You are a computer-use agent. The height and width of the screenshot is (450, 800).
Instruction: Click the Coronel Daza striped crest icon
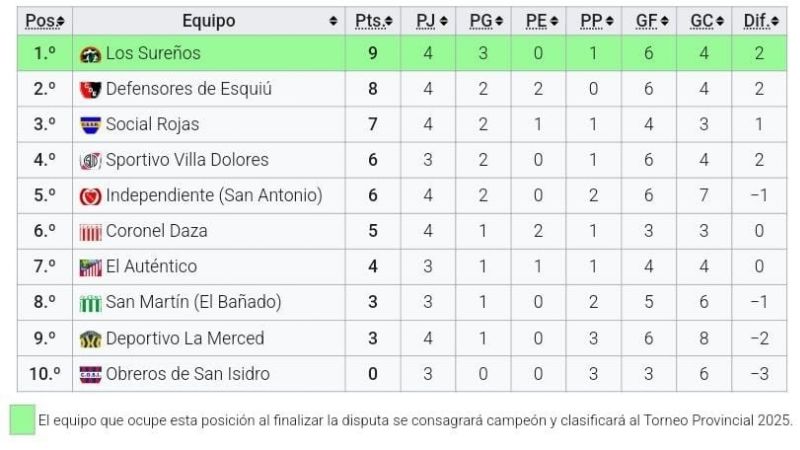click(x=91, y=232)
